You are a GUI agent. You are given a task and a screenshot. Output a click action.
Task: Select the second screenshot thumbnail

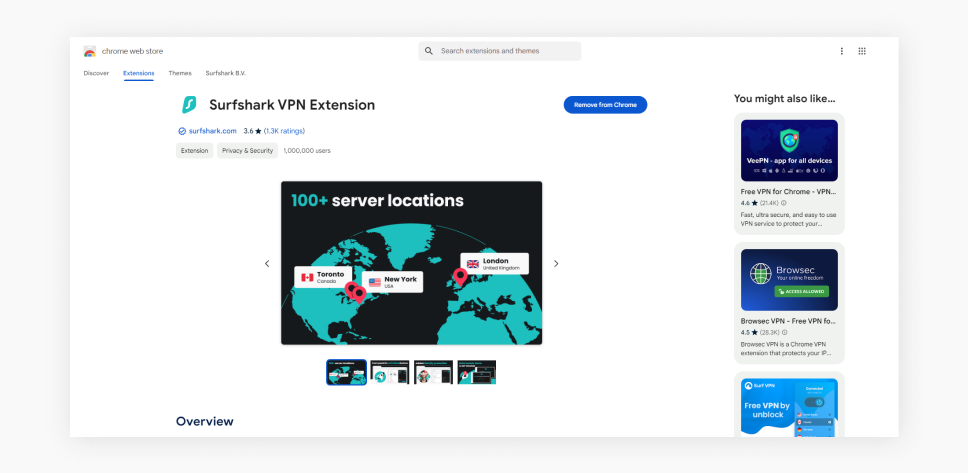(390, 372)
